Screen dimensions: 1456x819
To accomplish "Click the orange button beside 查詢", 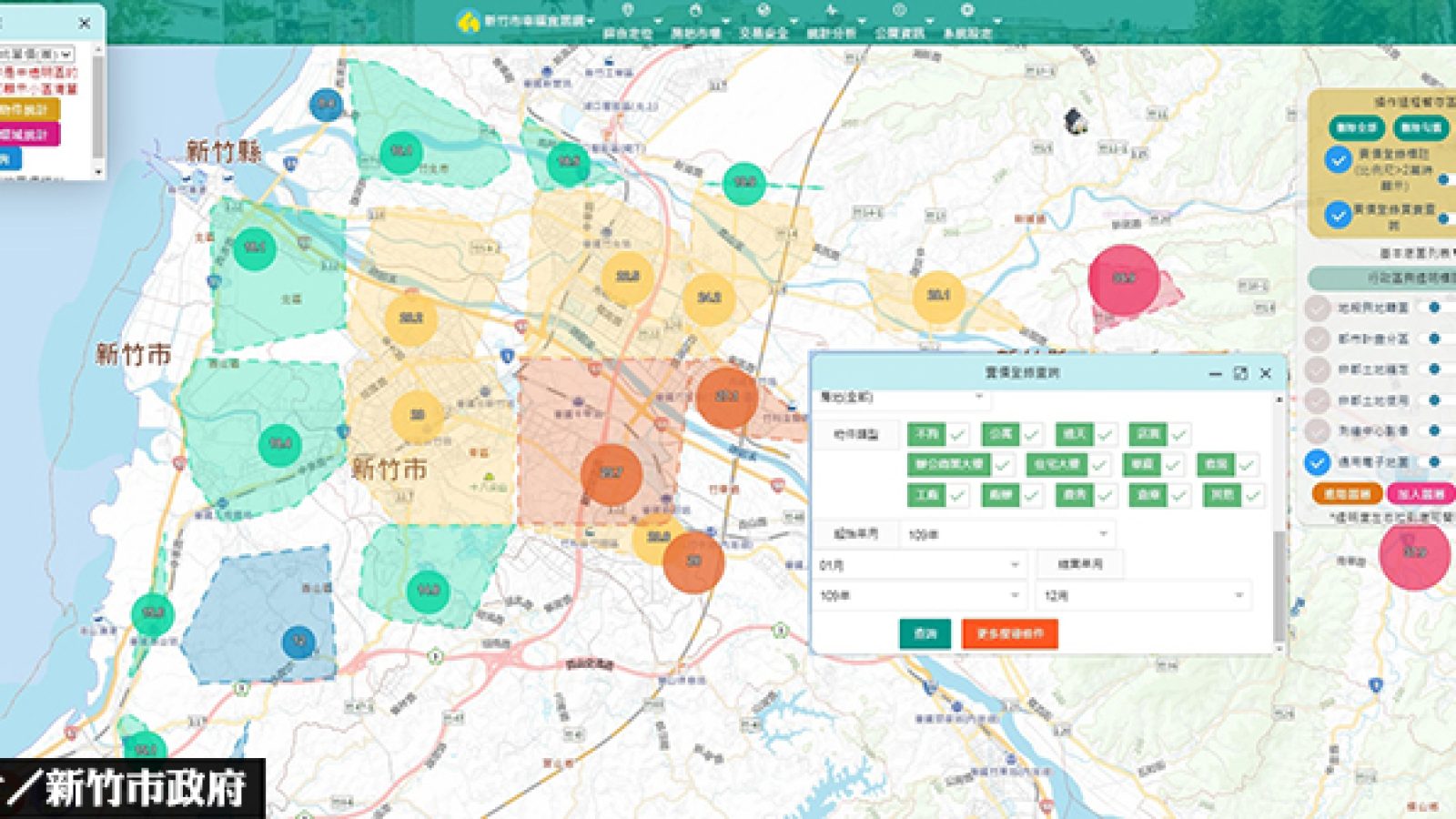I will point(1009,633).
